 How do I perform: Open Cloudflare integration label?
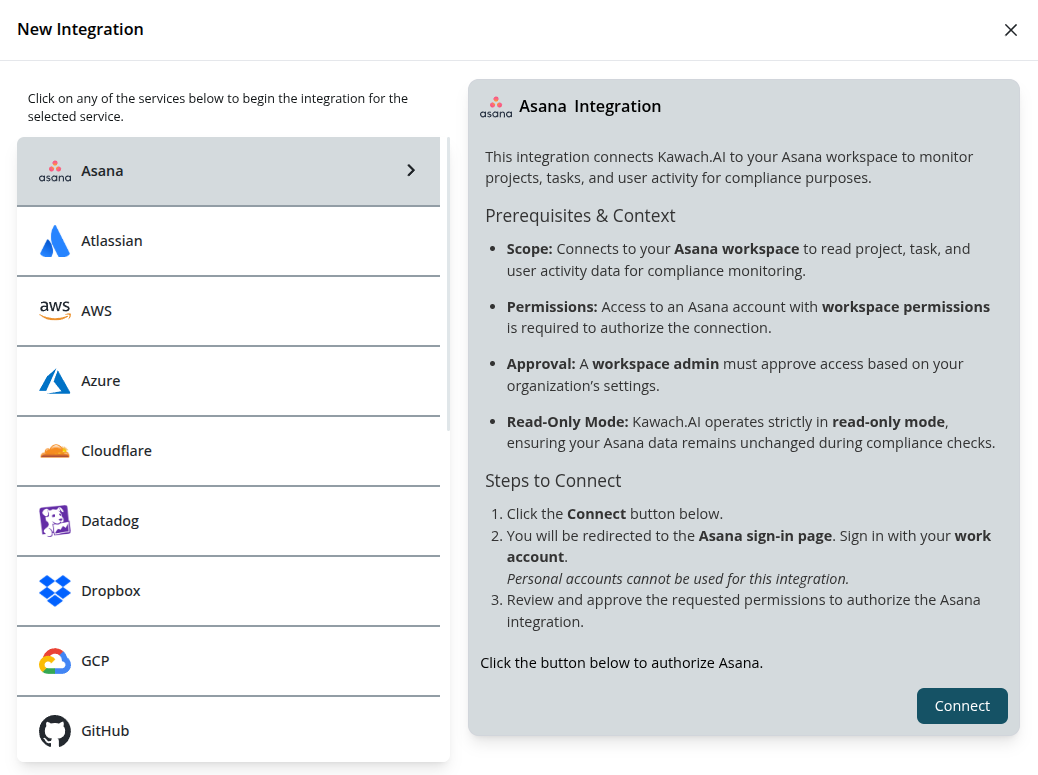coord(117,451)
